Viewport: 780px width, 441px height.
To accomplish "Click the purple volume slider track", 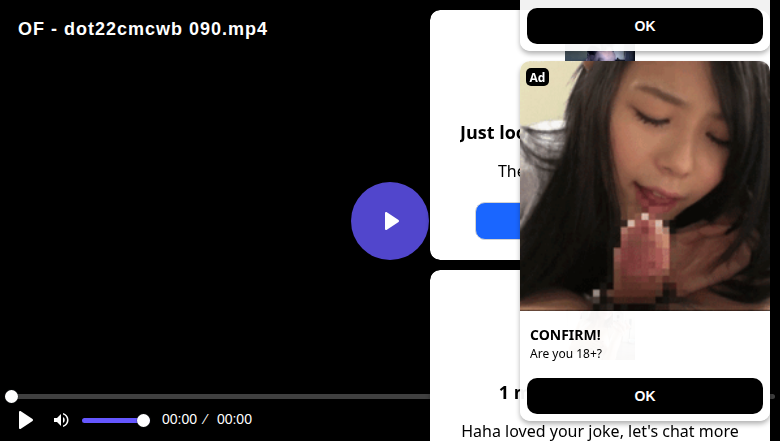I will click(x=113, y=421).
